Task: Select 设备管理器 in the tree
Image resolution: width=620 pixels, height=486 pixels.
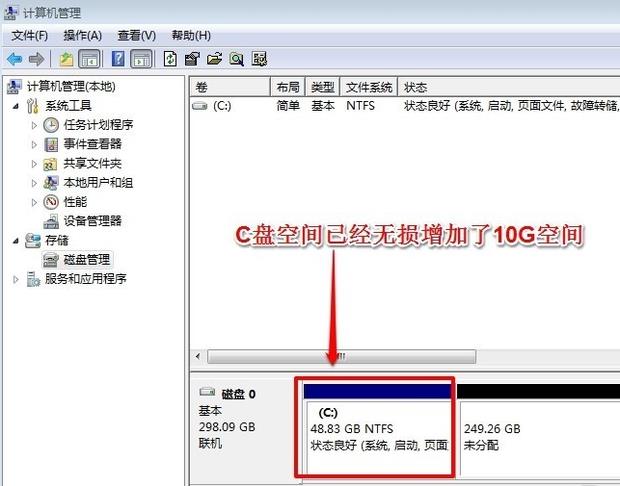Action: 93,221
